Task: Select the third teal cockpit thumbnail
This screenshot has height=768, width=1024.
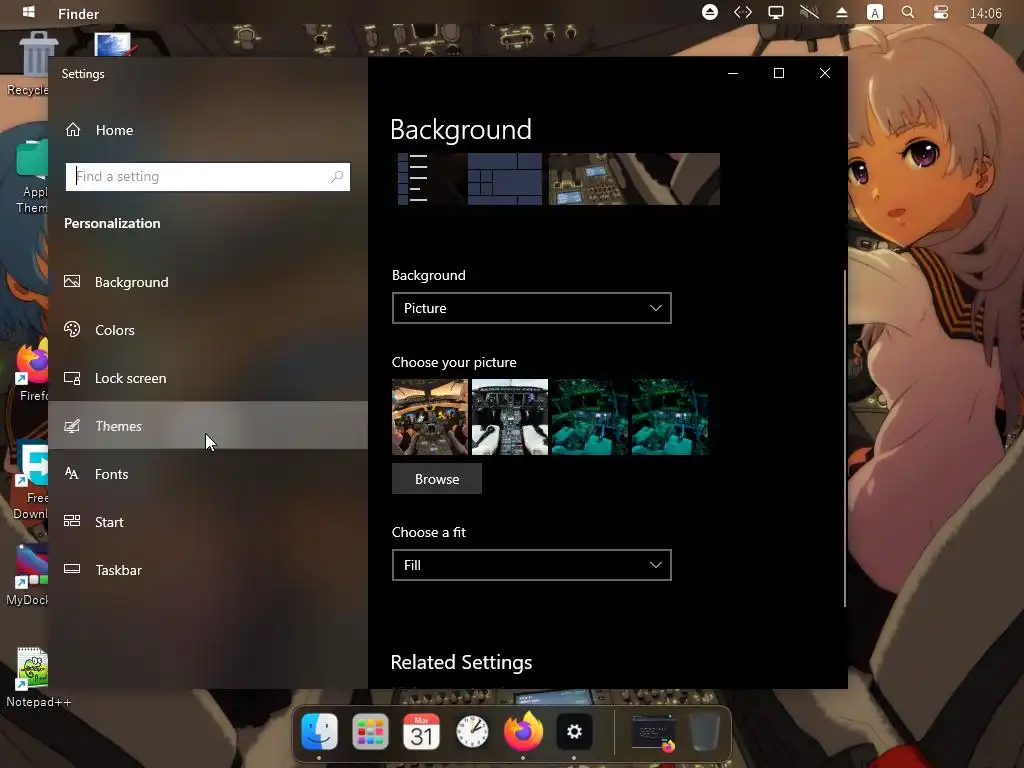Action: click(590, 417)
